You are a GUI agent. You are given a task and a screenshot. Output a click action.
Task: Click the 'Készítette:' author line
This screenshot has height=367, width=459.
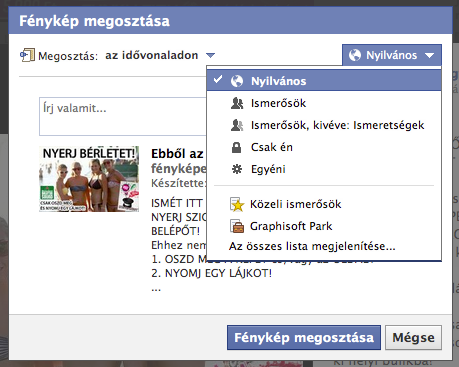tap(179, 183)
